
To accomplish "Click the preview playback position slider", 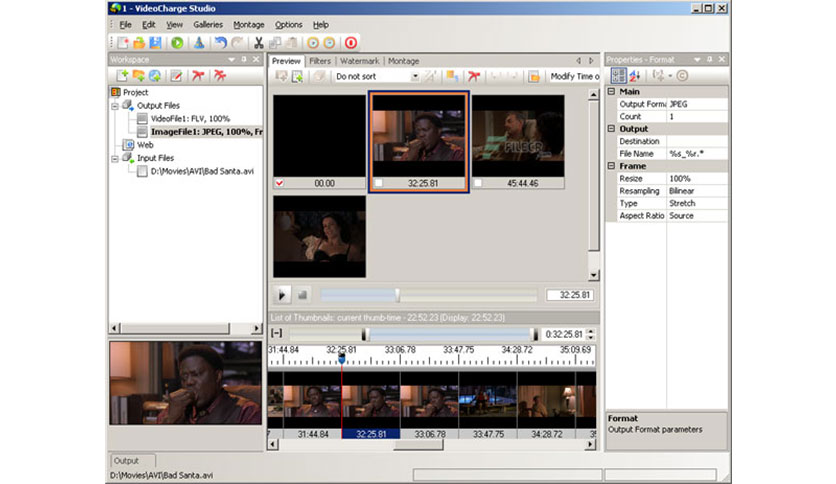I will [x=397, y=295].
